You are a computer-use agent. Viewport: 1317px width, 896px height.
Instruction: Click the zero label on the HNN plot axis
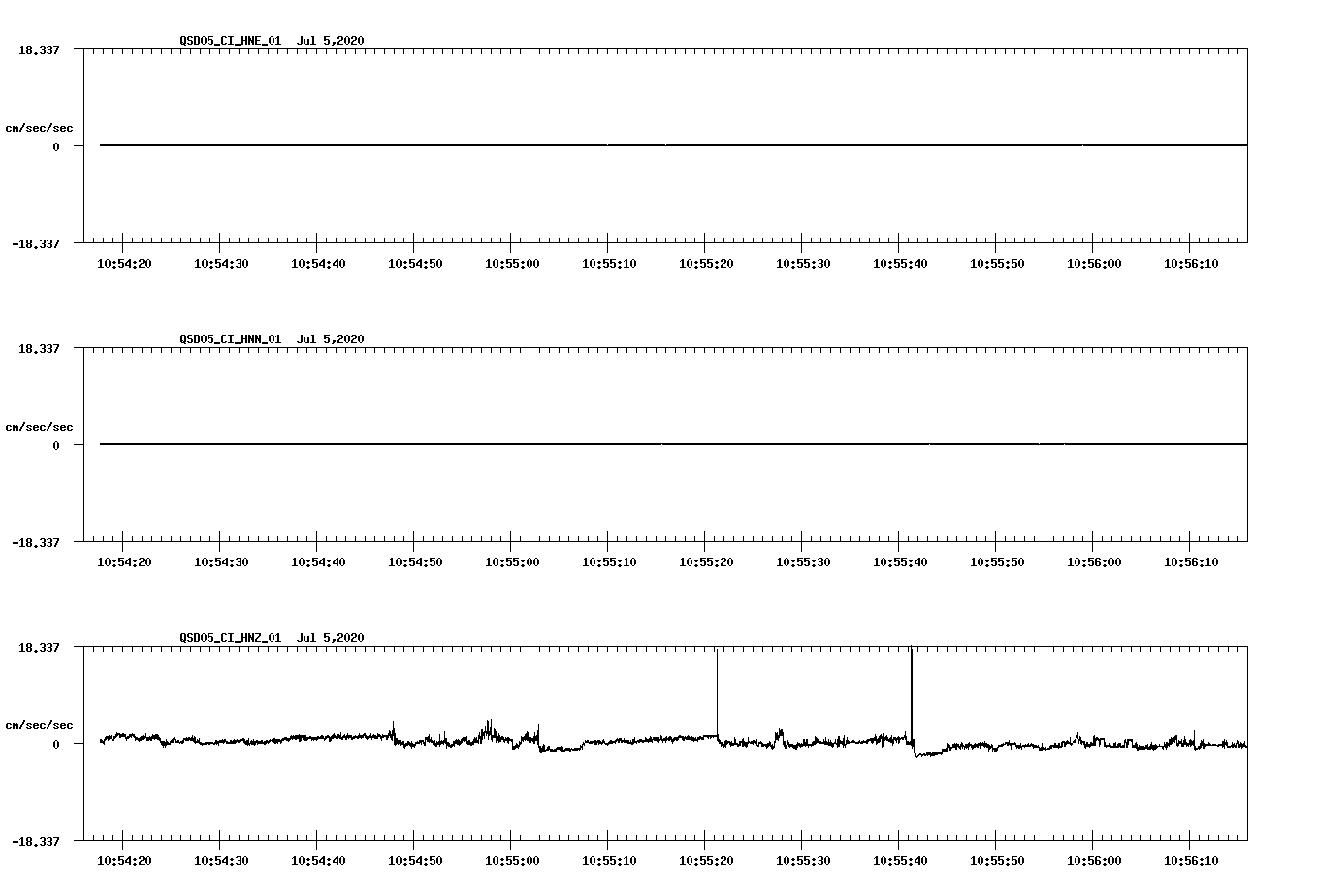pos(56,446)
